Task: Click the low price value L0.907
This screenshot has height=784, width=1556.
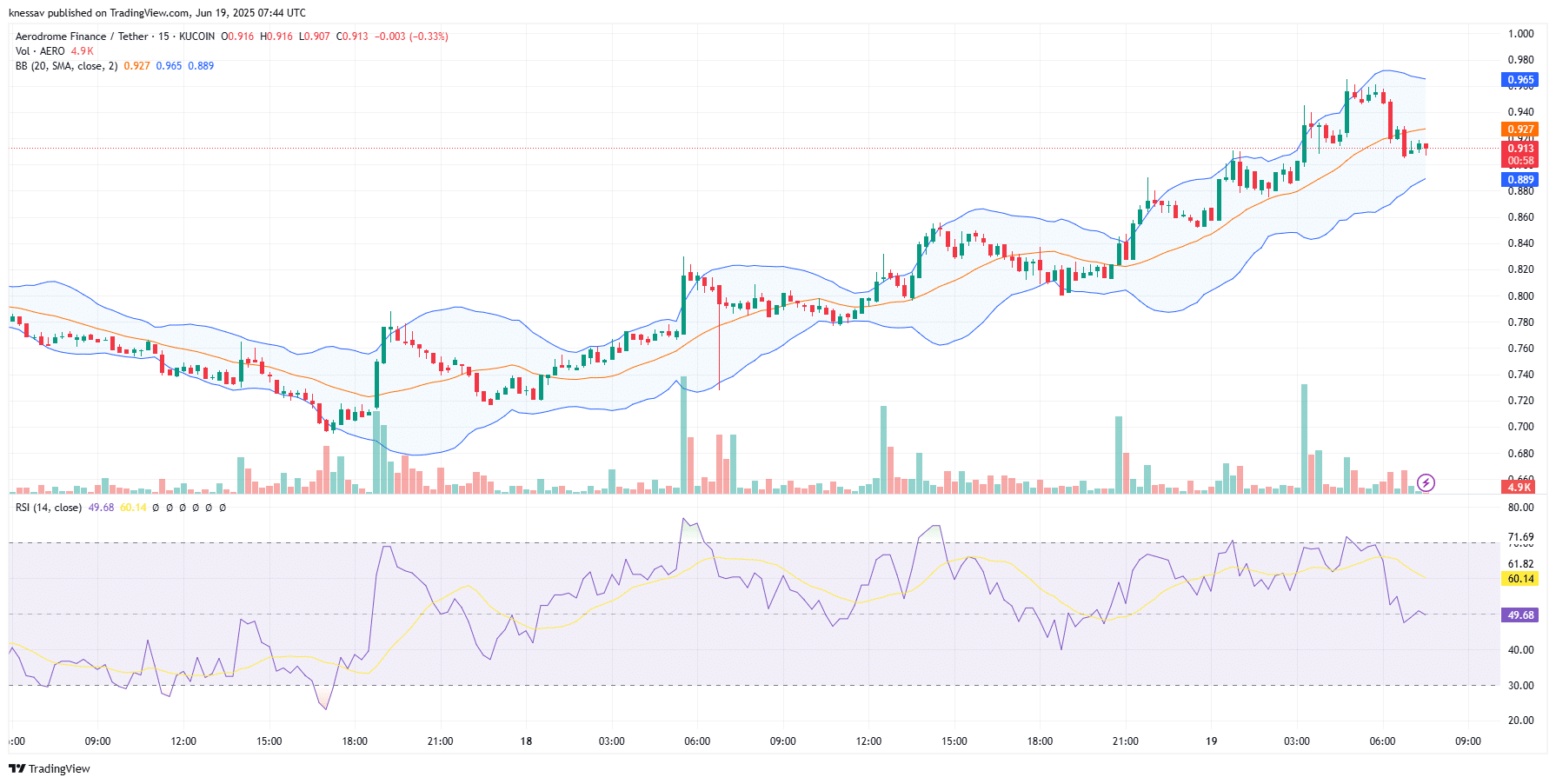Action: [x=315, y=37]
